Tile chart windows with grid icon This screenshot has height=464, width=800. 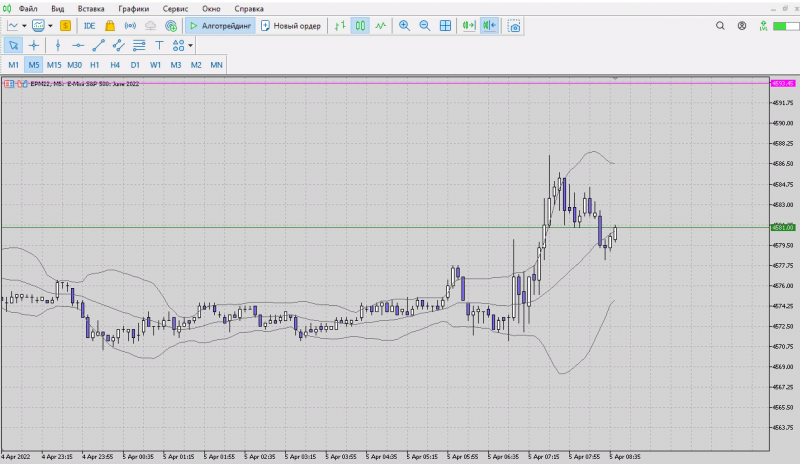(x=445, y=26)
